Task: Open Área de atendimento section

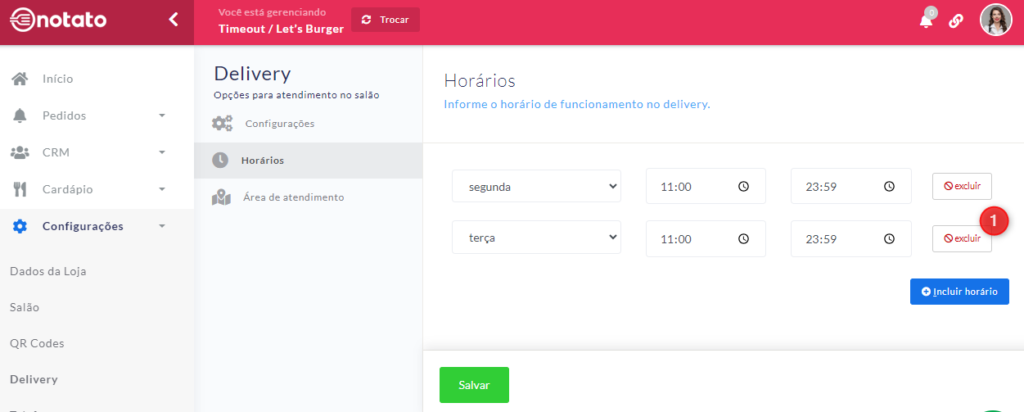Action: click(x=293, y=197)
